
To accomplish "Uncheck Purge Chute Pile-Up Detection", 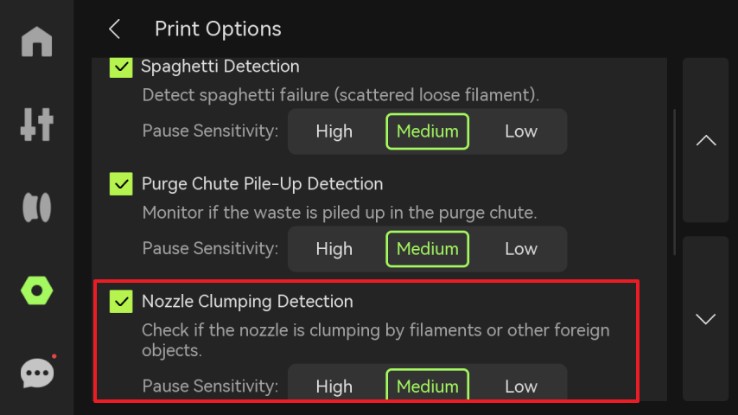I will coord(122,184).
